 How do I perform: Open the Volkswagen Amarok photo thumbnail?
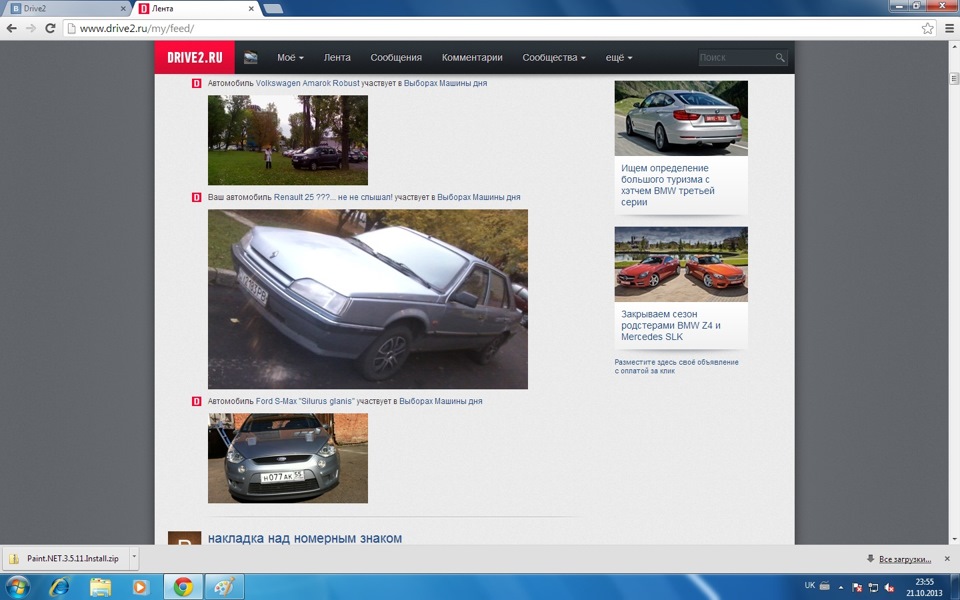pos(288,140)
